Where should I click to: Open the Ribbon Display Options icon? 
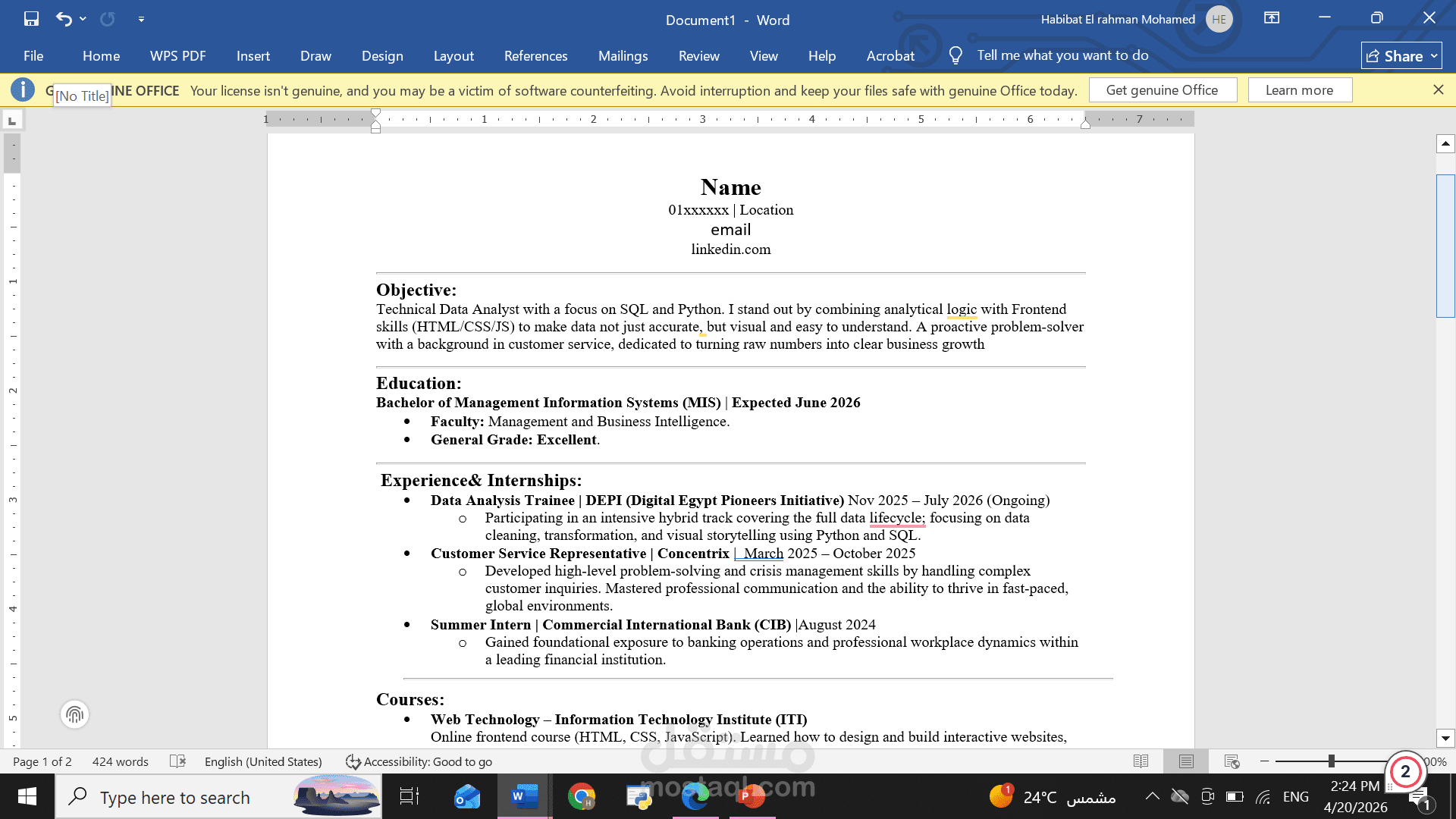[1272, 17]
